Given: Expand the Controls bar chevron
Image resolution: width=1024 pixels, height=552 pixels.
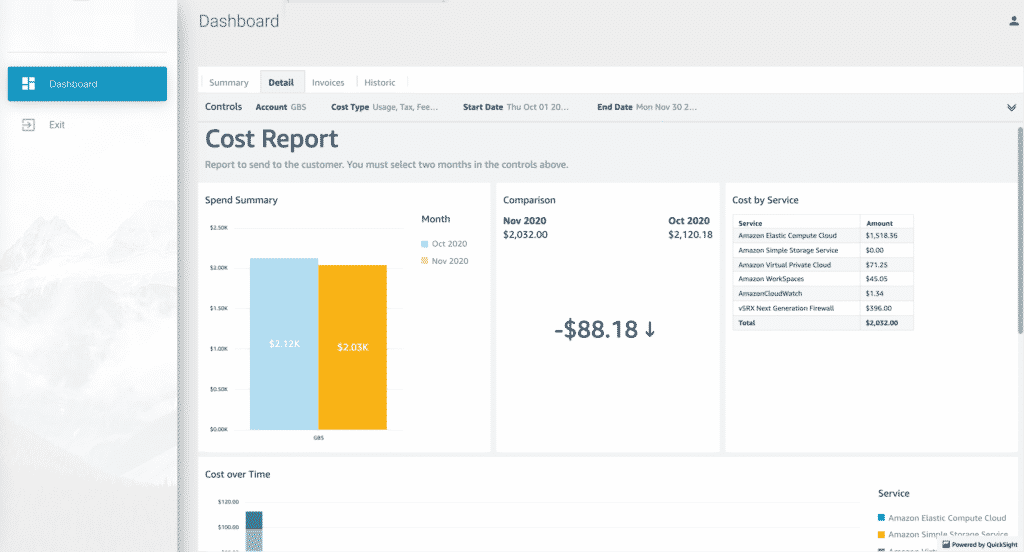Looking at the screenshot, I should 1011,107.
